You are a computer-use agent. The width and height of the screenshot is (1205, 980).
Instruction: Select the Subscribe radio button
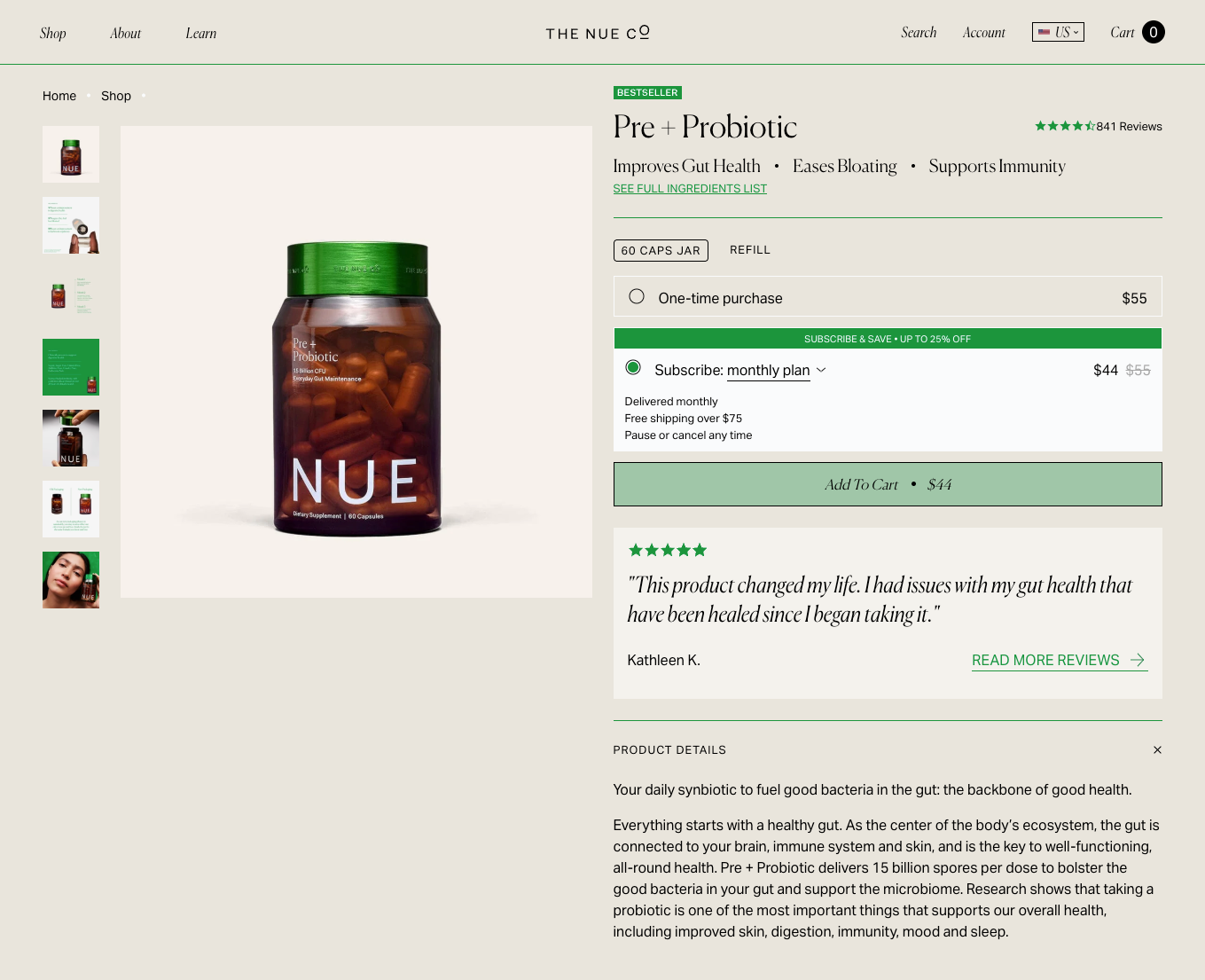click(633, 367)
